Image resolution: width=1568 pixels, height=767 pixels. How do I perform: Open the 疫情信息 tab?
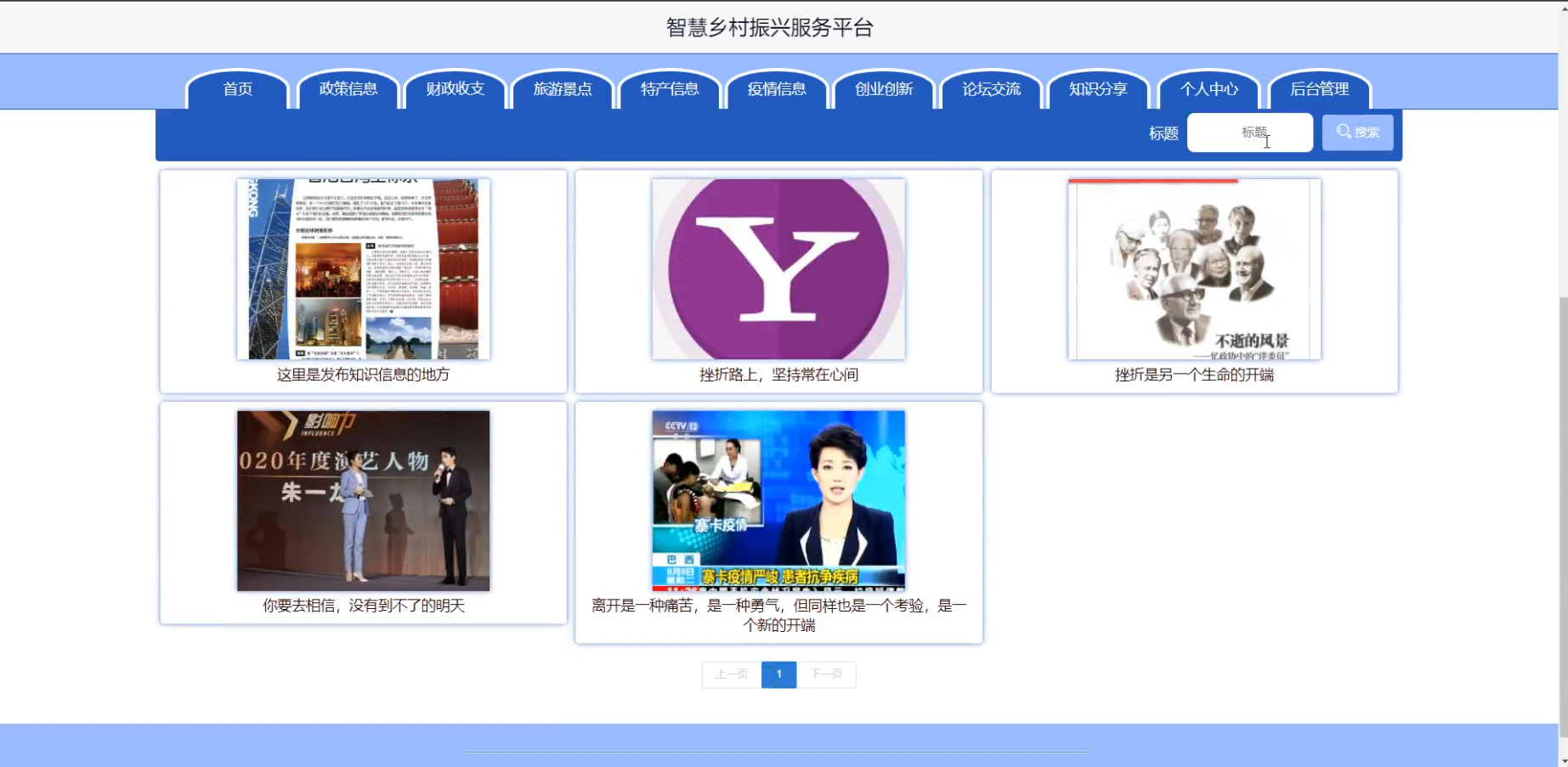(x=777, y=89)
